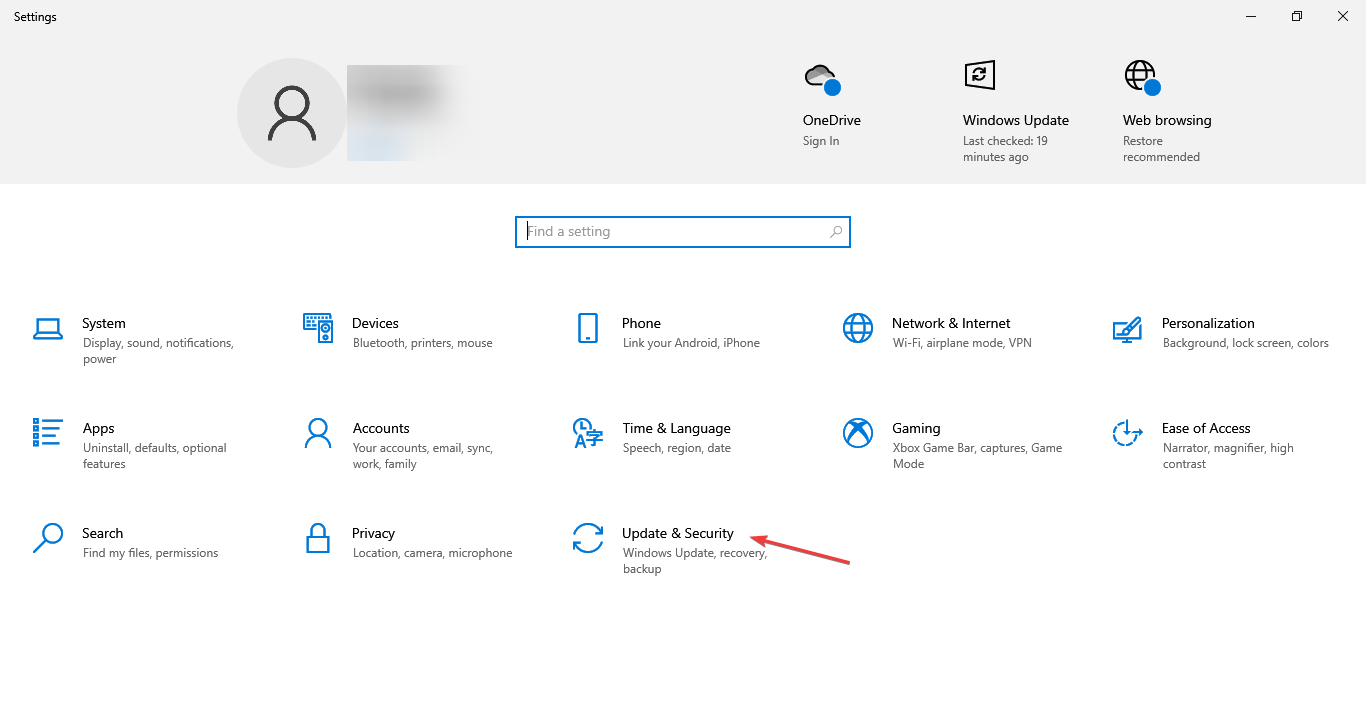Click the Ease of Access icon
Viewport: 1366px width, 728px height.
click(1128, 433)
